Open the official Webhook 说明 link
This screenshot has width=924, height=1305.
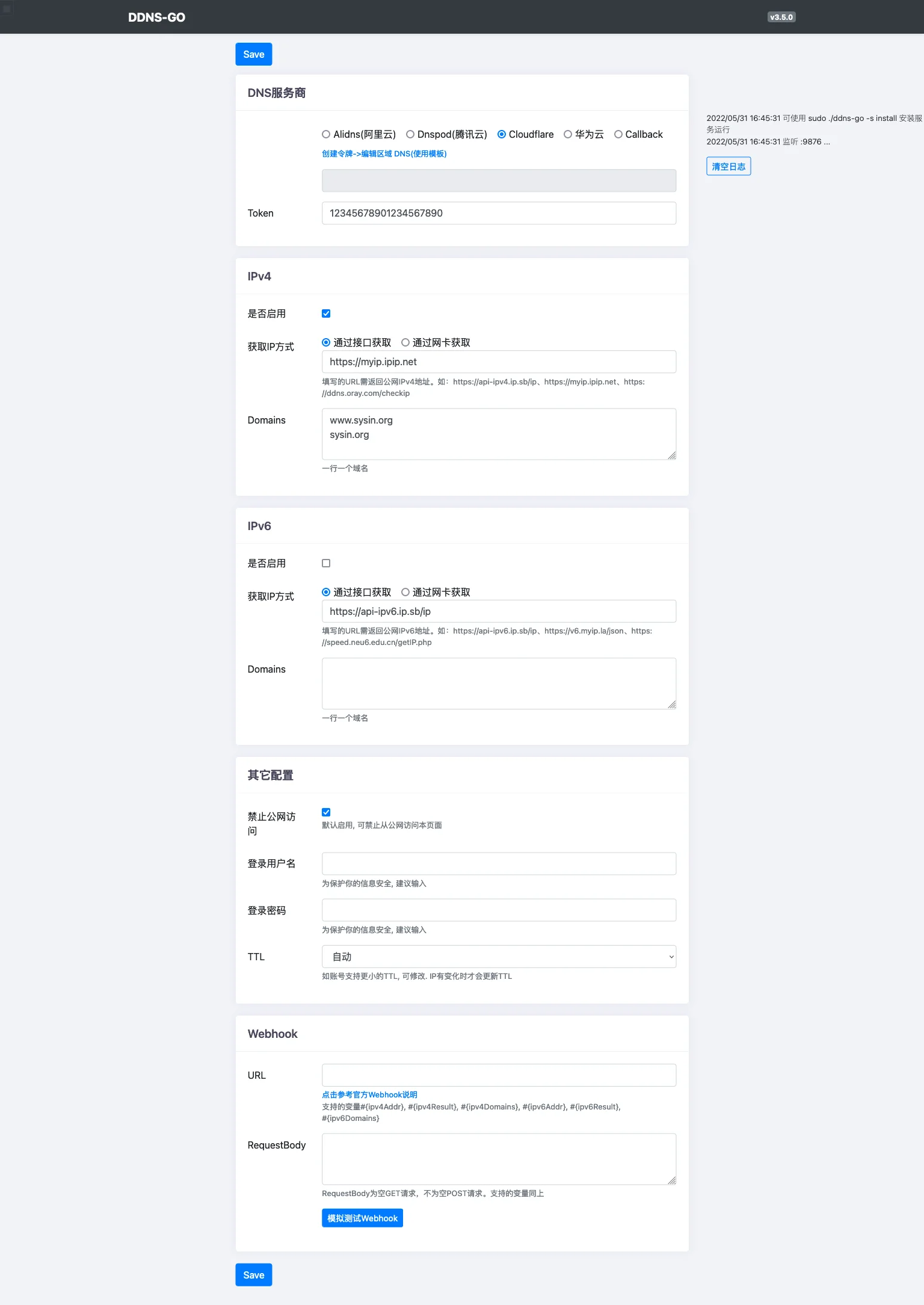[369, 1094]
